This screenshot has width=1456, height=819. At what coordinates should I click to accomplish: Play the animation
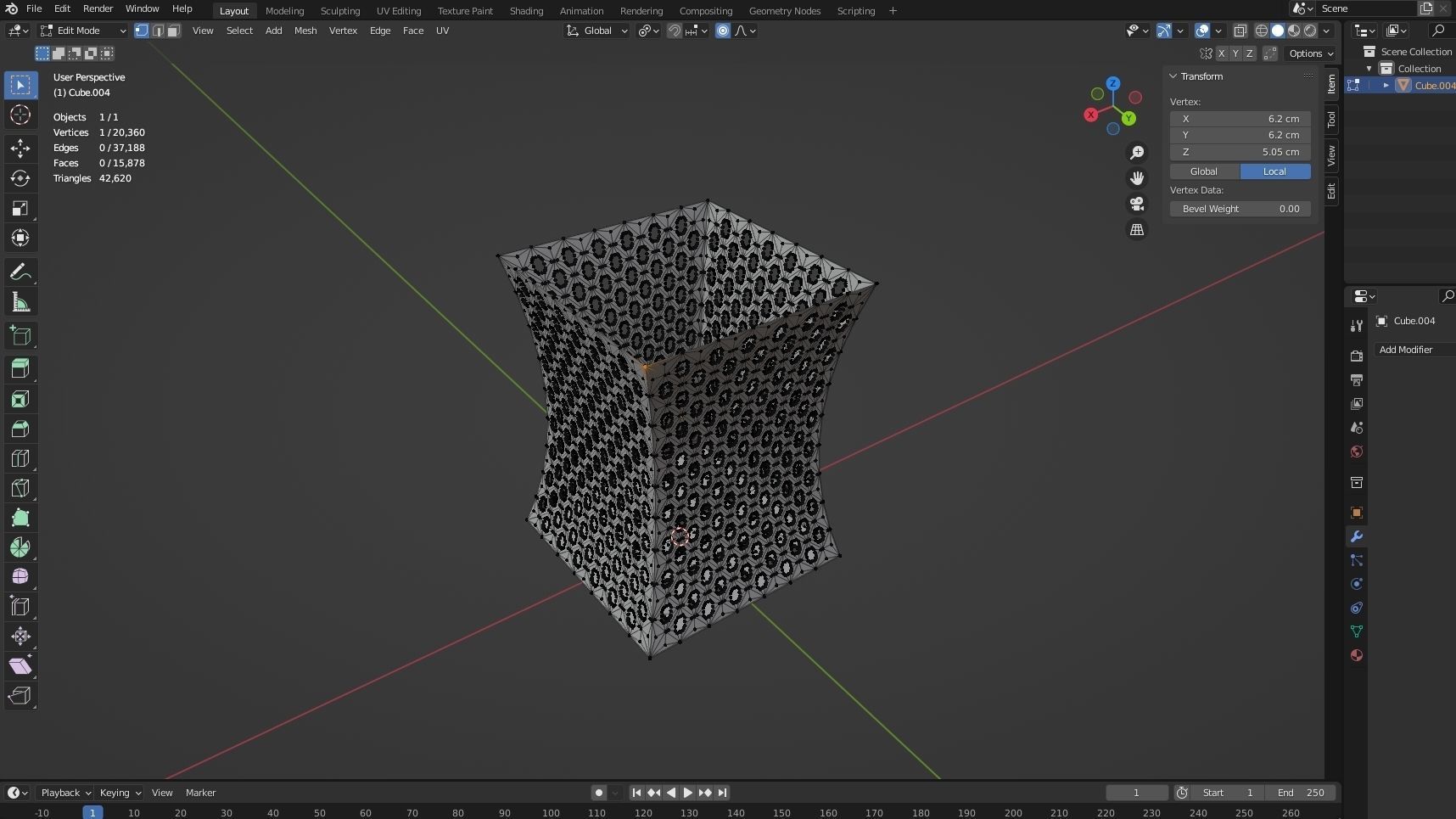(x=688, y=793)
